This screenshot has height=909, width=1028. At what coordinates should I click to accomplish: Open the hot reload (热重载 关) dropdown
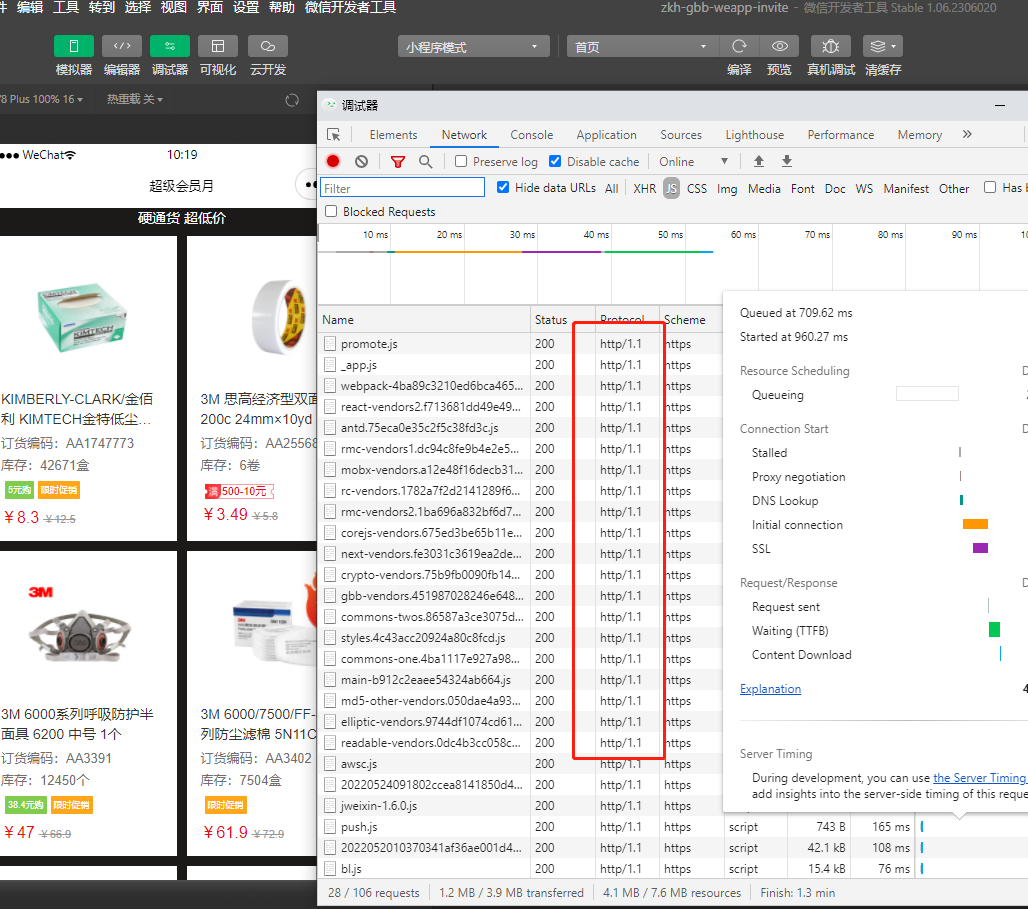pyautogui.click(x=134, y=99)
